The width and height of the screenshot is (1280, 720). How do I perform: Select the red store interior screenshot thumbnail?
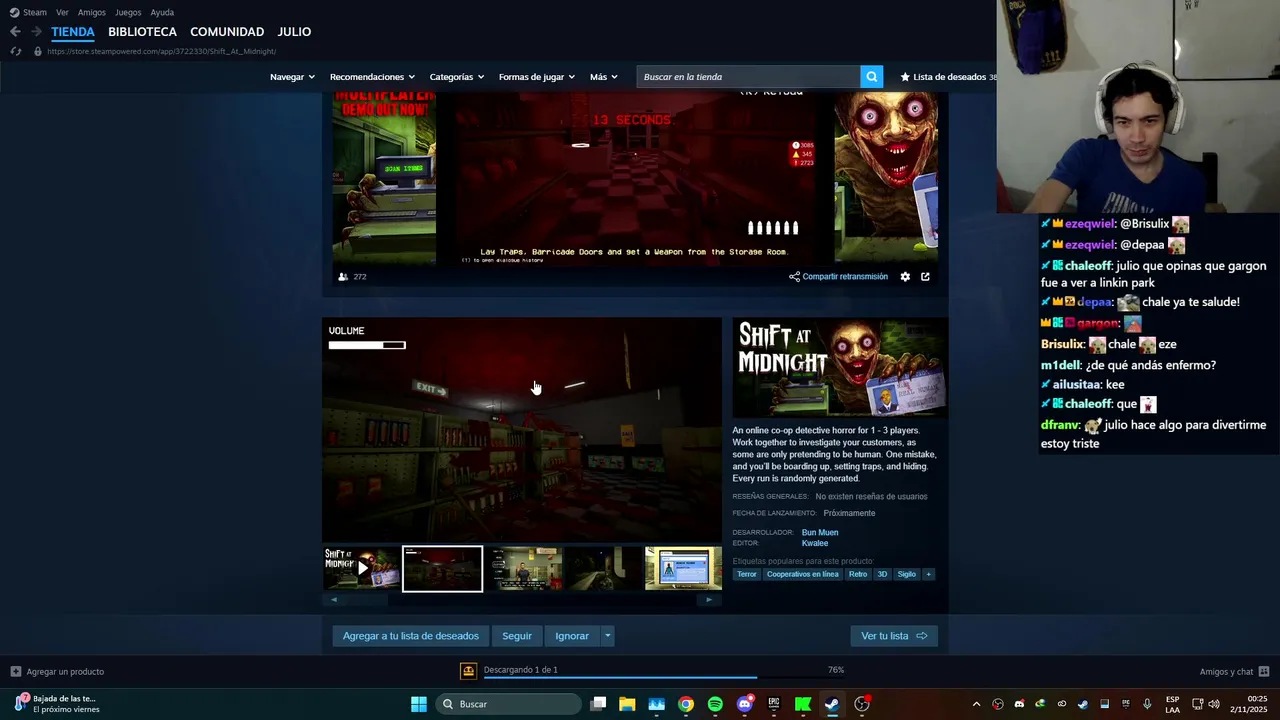click(x=442, y=568)
